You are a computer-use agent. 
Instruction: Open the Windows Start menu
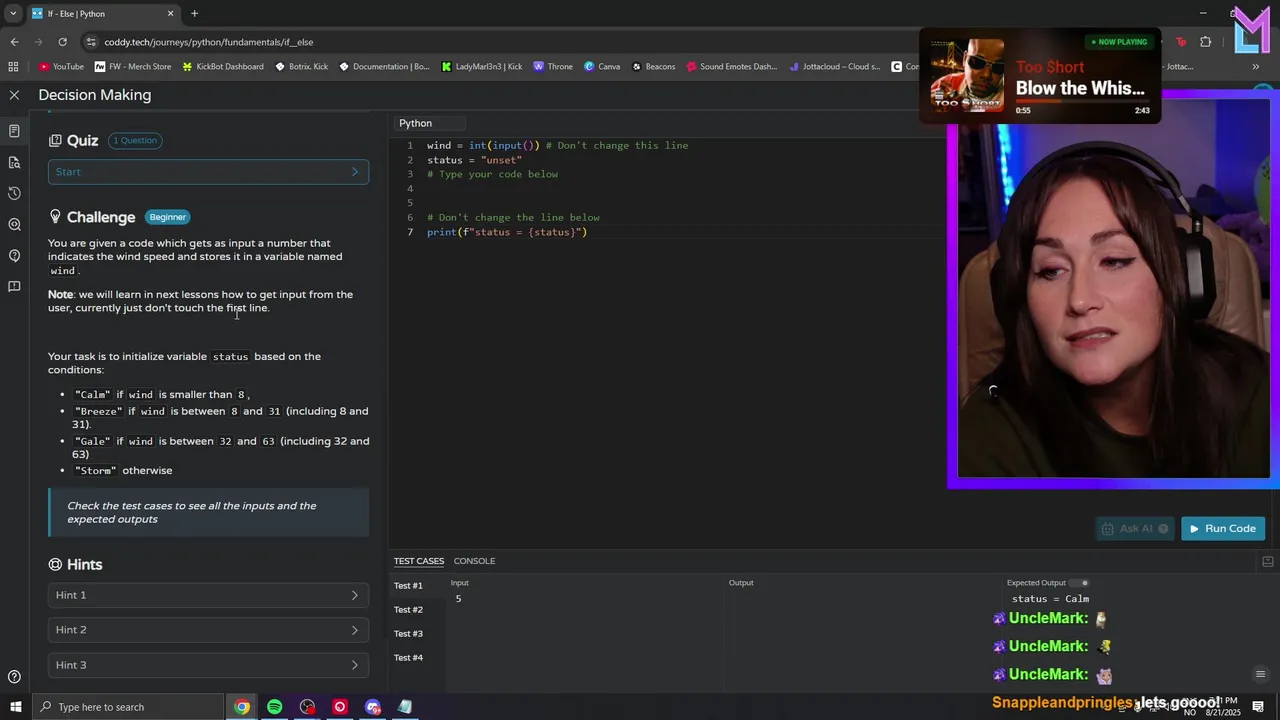click(15, 707)
